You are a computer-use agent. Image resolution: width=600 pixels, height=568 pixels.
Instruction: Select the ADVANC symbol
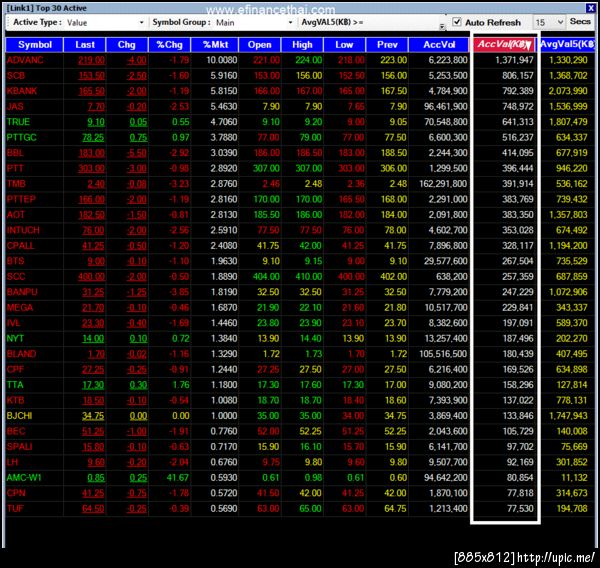(x=25, y=60)
